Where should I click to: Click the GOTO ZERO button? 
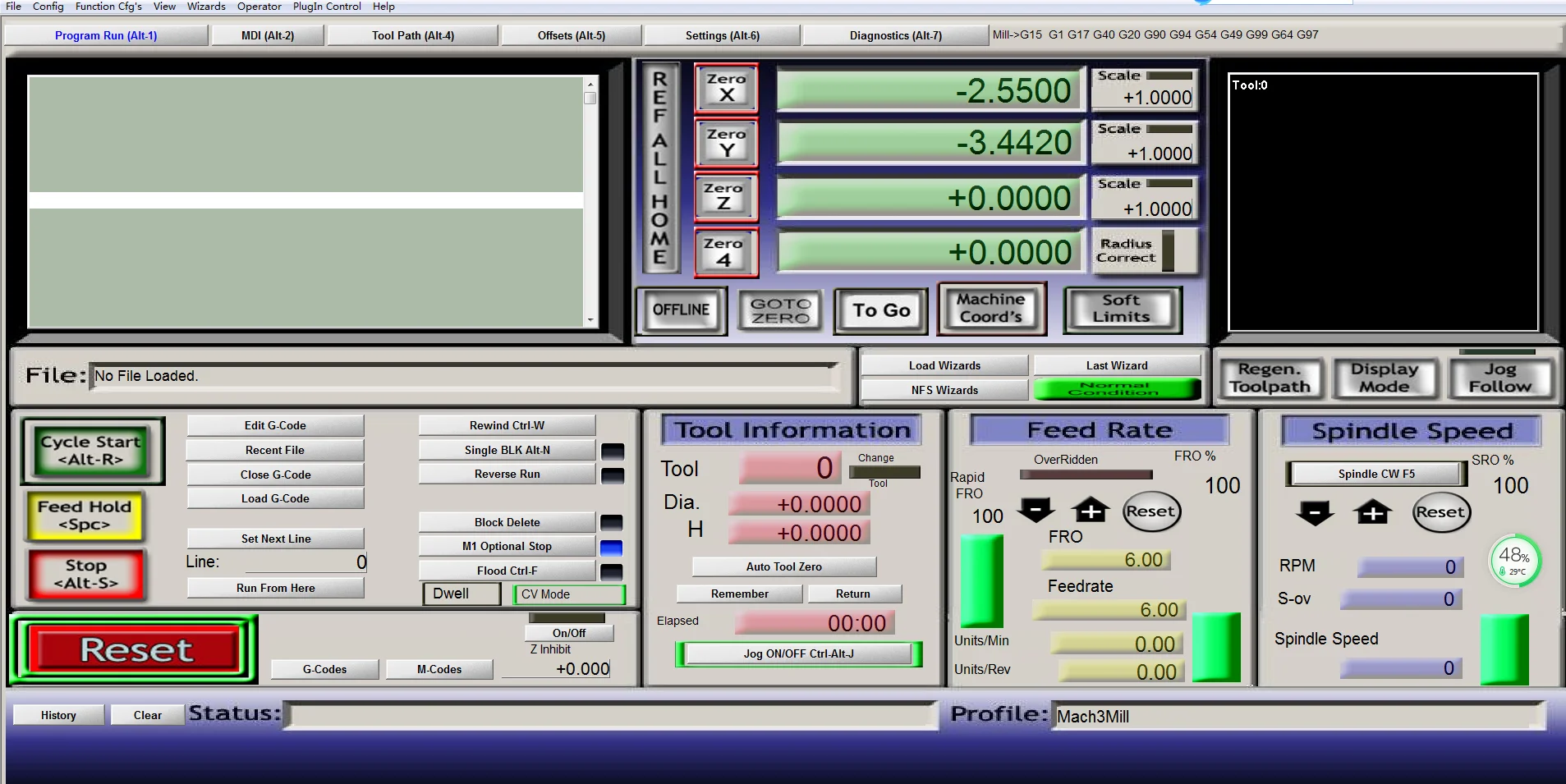tap(781, 310)
